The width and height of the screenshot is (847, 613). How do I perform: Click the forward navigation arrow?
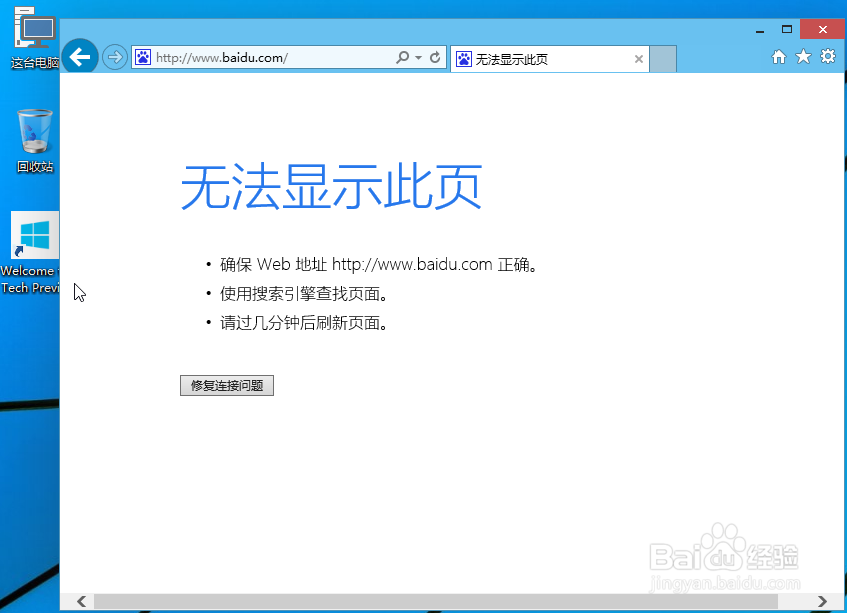click(113, 57)
